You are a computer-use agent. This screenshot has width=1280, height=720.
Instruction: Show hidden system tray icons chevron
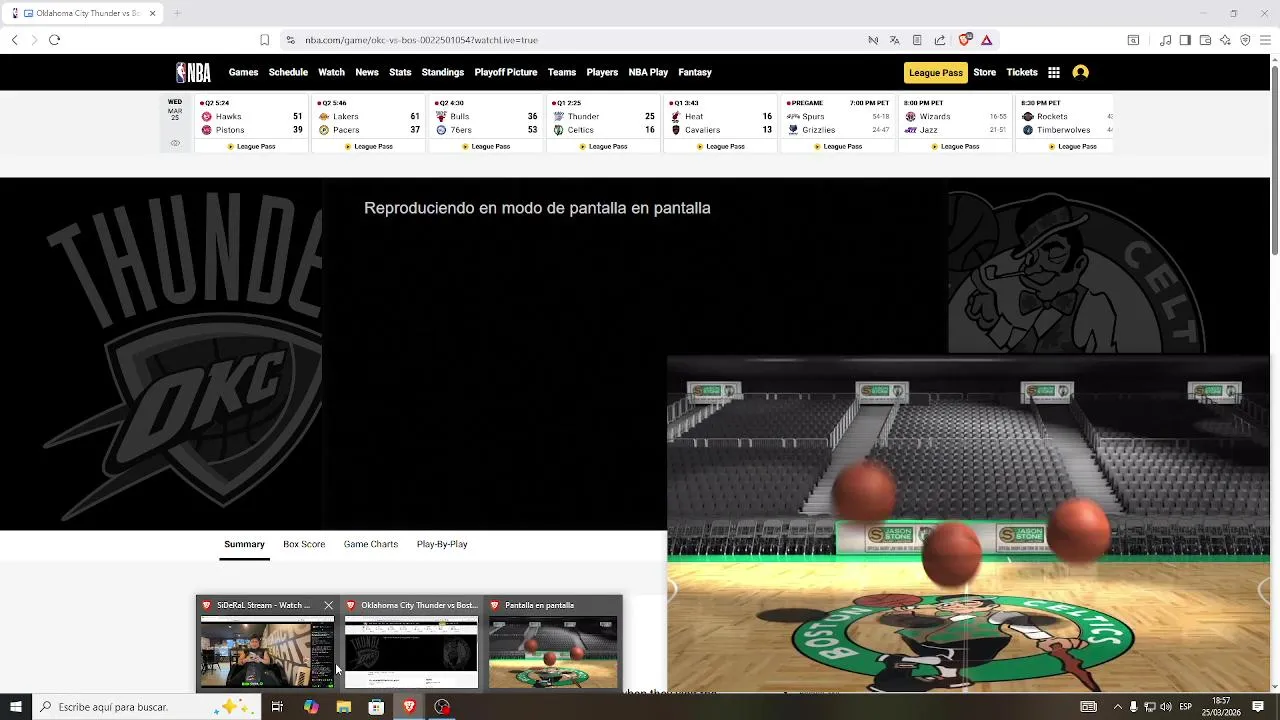pos(1117,707)
